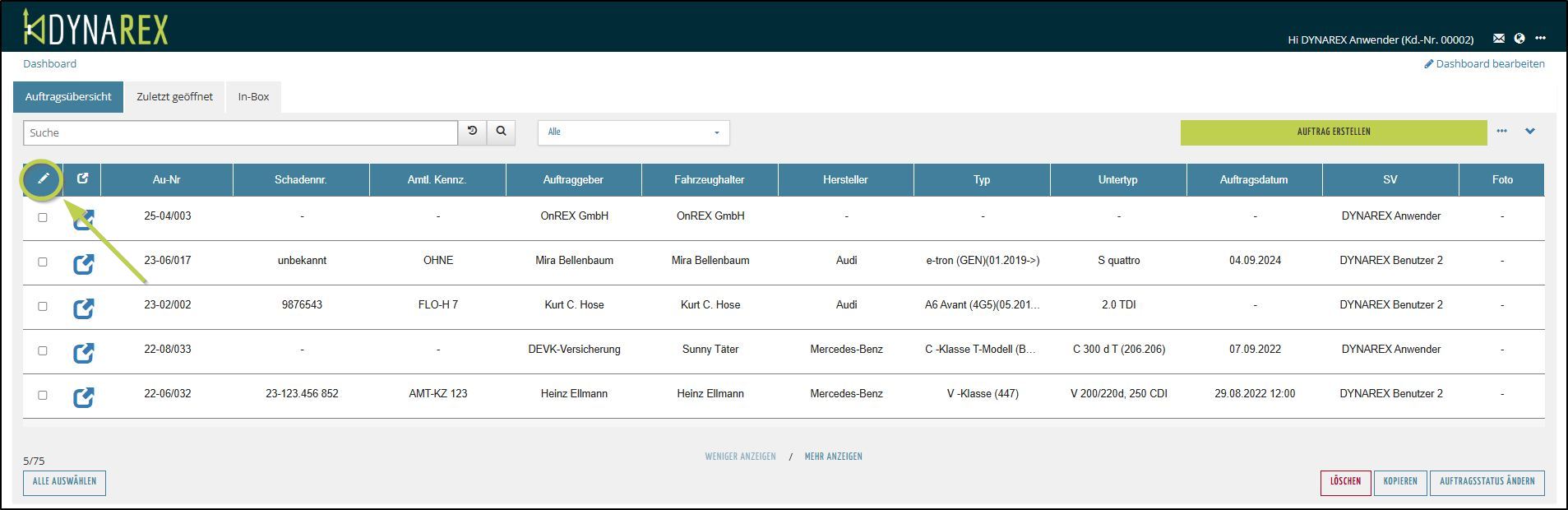
Task: Open the mail envelope icon in header
Action: point(1499,39)
